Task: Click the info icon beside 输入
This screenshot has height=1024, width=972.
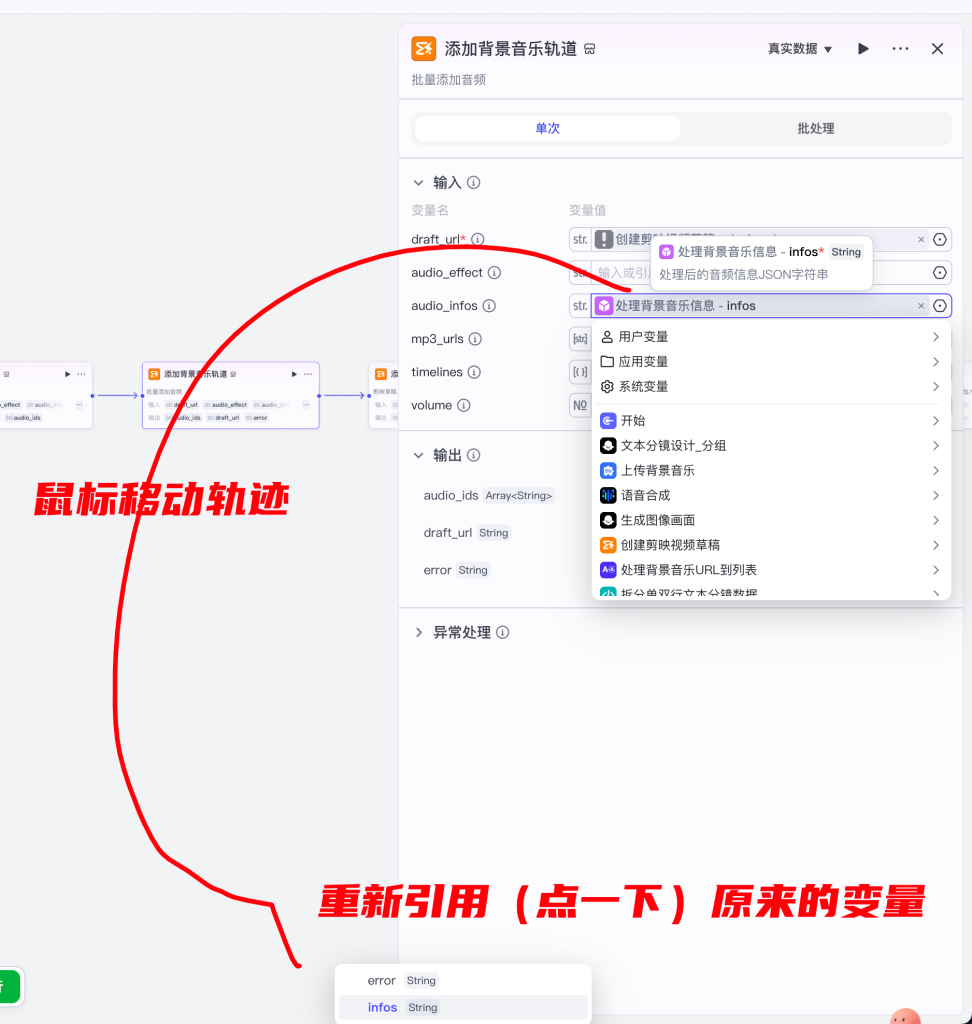Action: (474, 183)
